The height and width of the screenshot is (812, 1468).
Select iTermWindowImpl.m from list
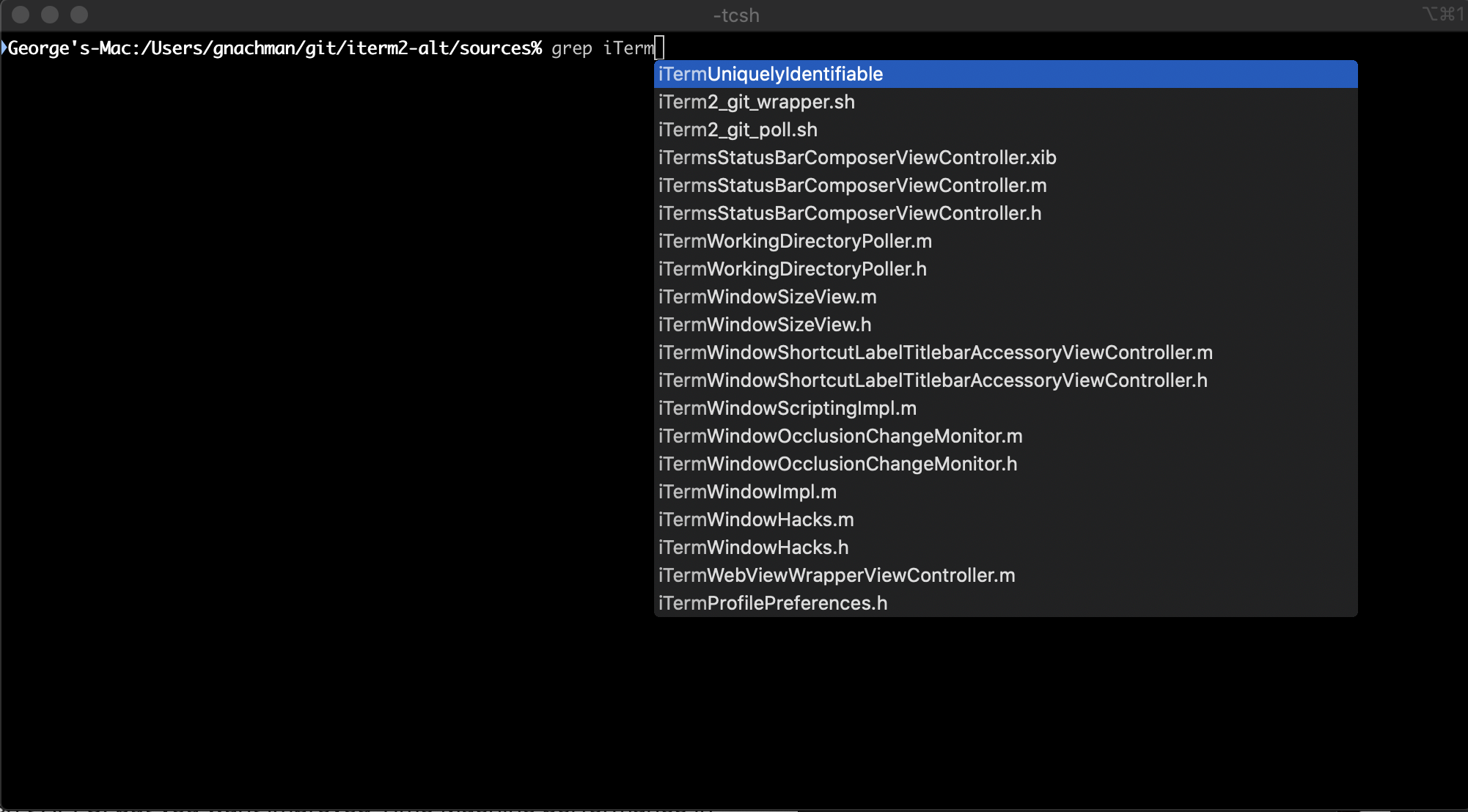tap(748, 491)
